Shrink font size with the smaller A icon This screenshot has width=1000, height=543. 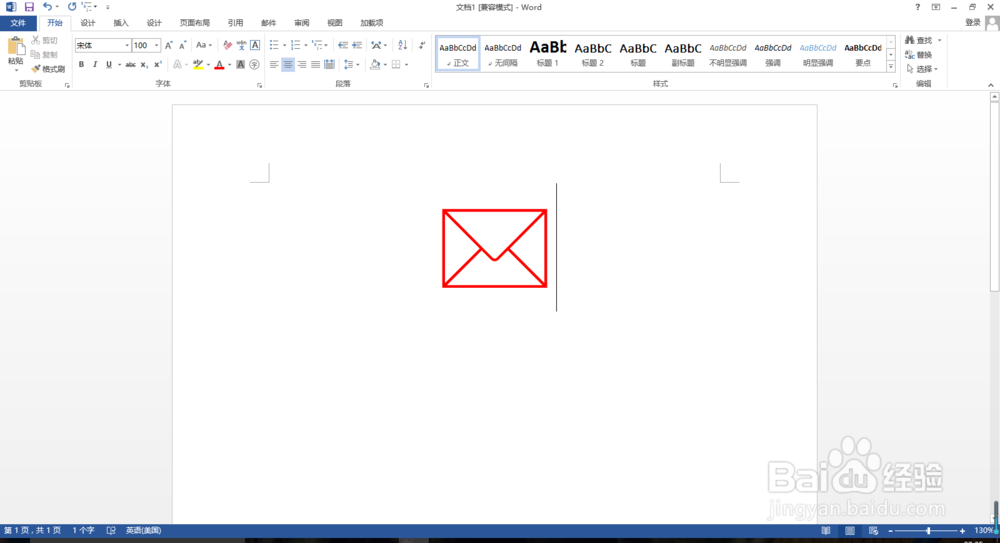tap(182, 45)
